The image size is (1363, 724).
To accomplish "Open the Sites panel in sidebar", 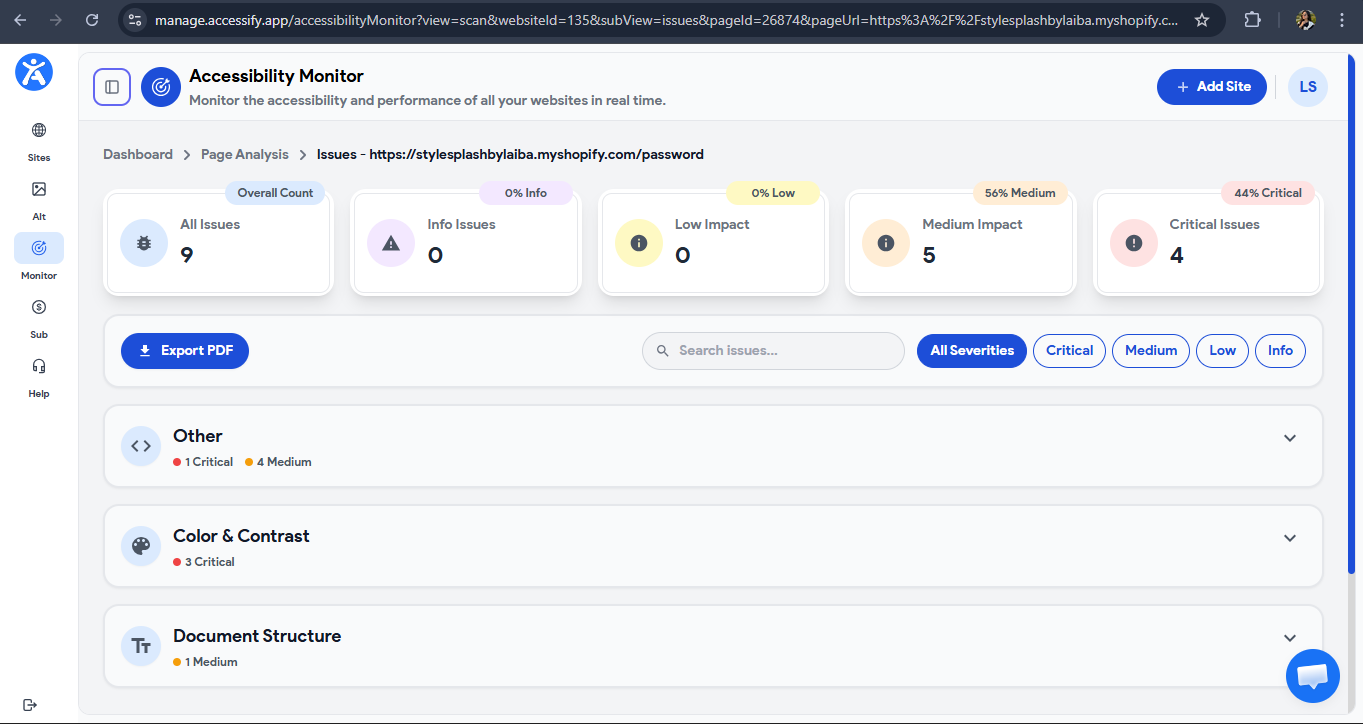I will pyautogui.click(x=38, y=140).
